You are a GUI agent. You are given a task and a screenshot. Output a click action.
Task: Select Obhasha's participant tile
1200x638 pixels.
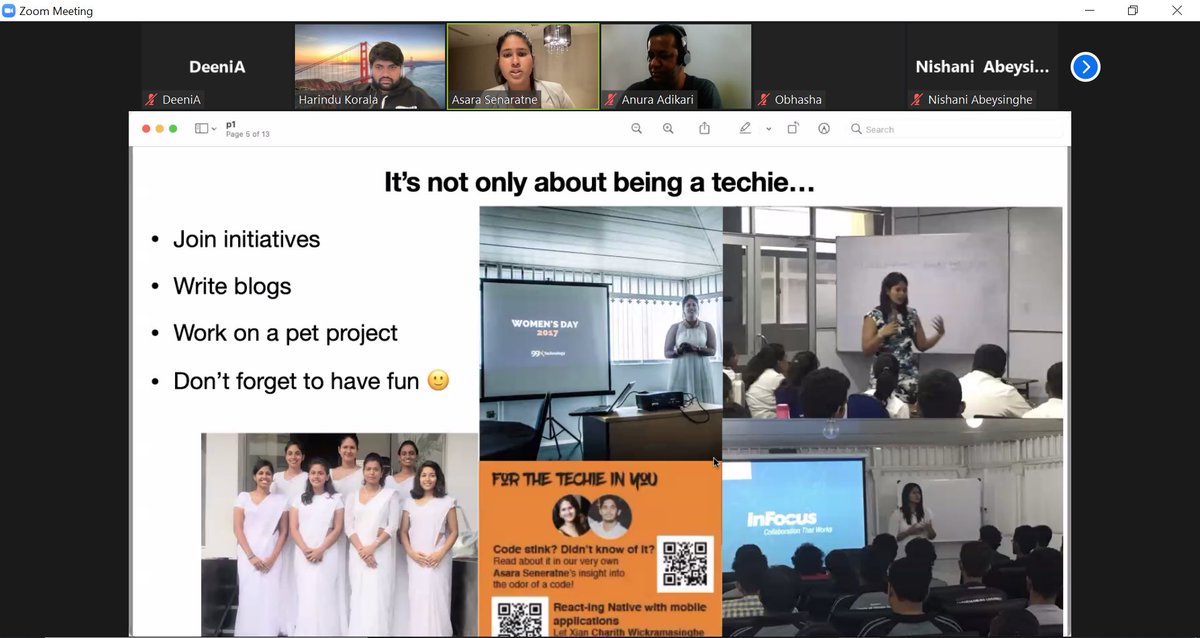pos(829,66)
